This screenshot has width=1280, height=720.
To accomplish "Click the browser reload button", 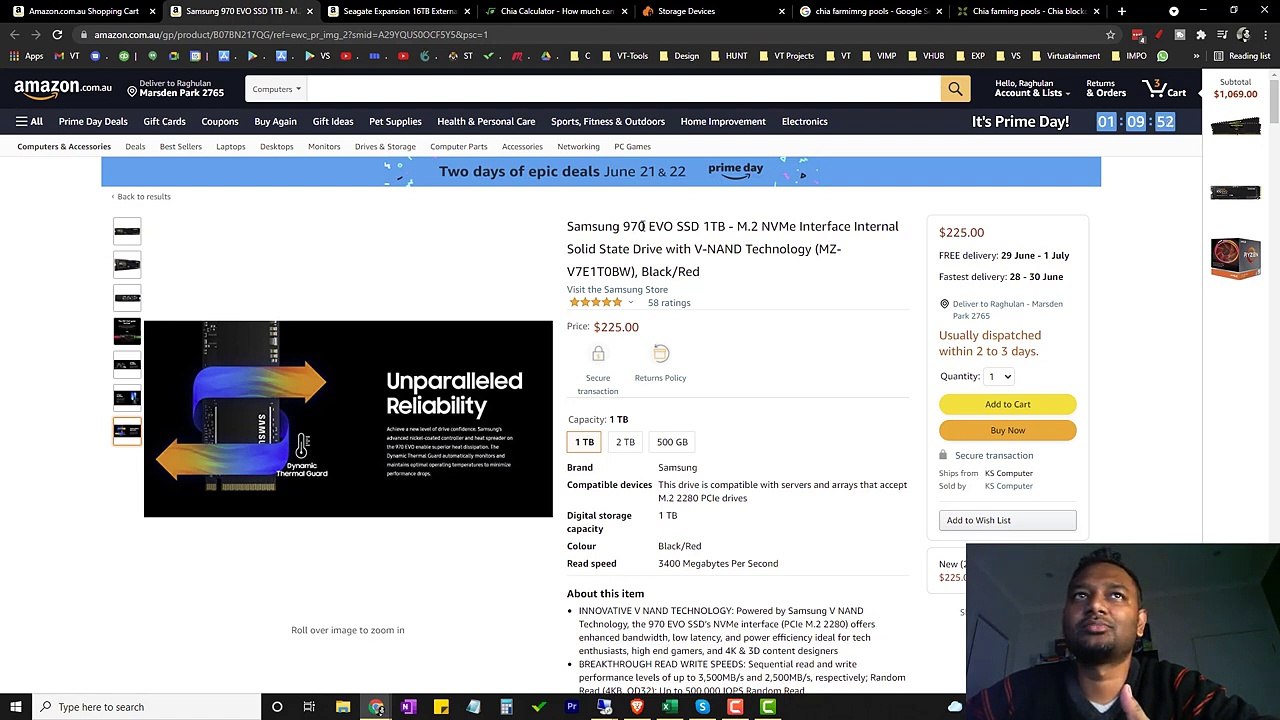I will click(x=57, y=34).
